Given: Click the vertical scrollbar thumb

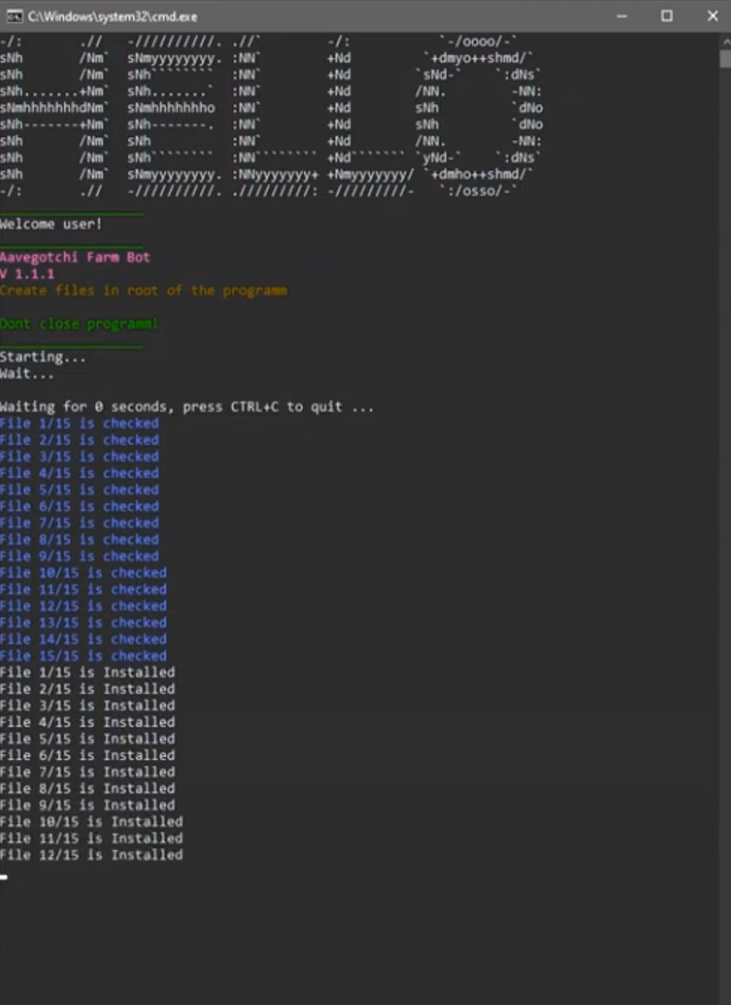Looking at the screenshot, I should [725, 59].
